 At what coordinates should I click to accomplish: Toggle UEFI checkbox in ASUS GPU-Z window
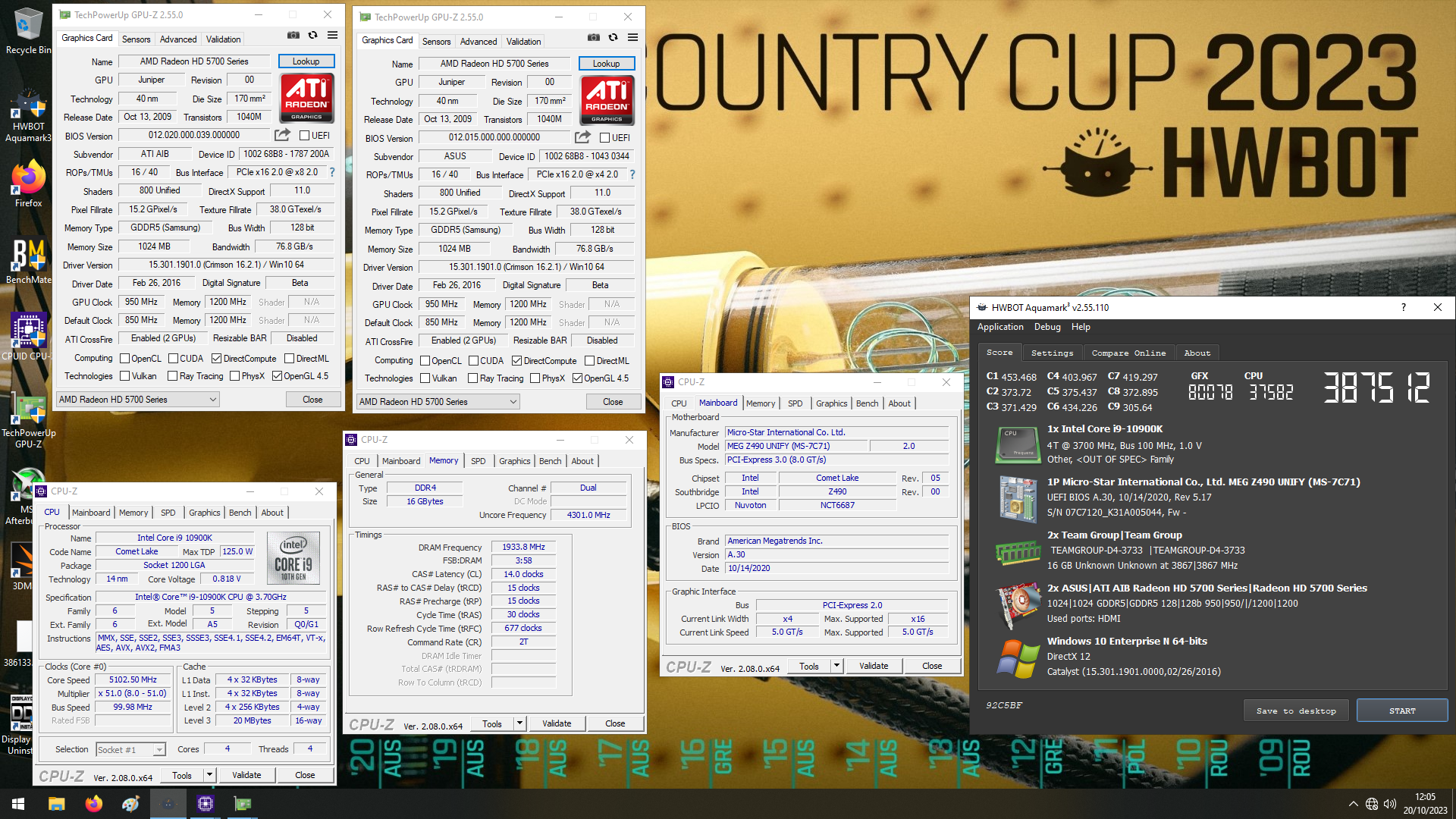coord(604,137)
